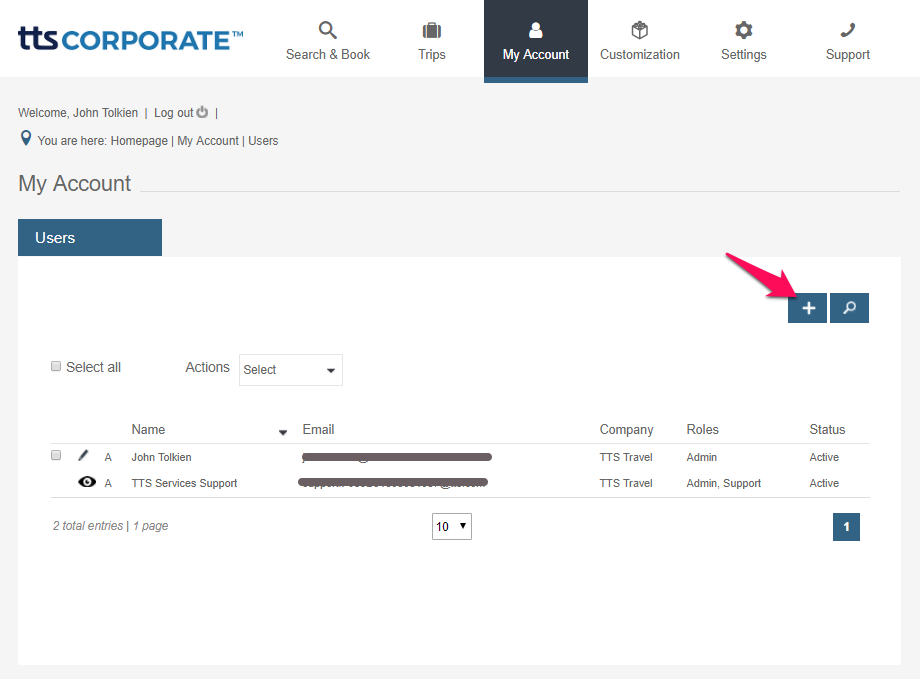Screen dimensions: 920x679
Task: Tick the checkbox beside John Tolkien row
Action: click(x=57, y=455)
